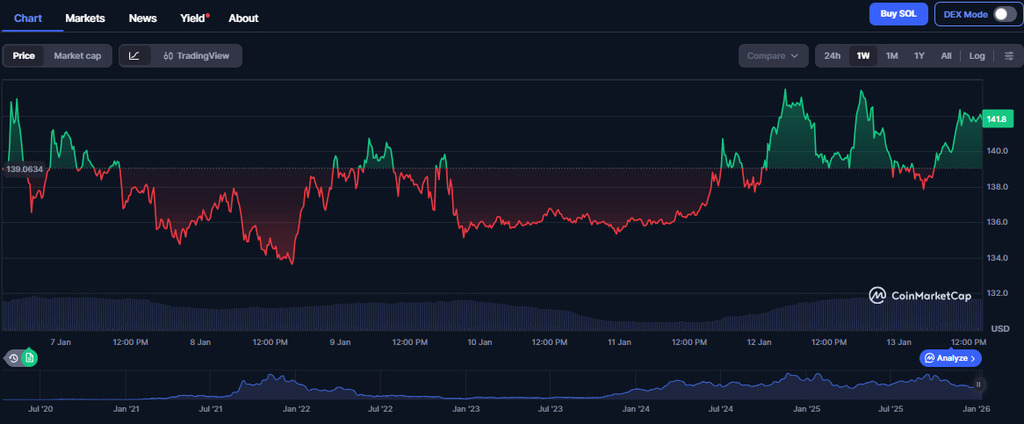Click the green document news icon
Image resolution: width=1024 pixels, height=424 pixels.
[x=30, y=357]
